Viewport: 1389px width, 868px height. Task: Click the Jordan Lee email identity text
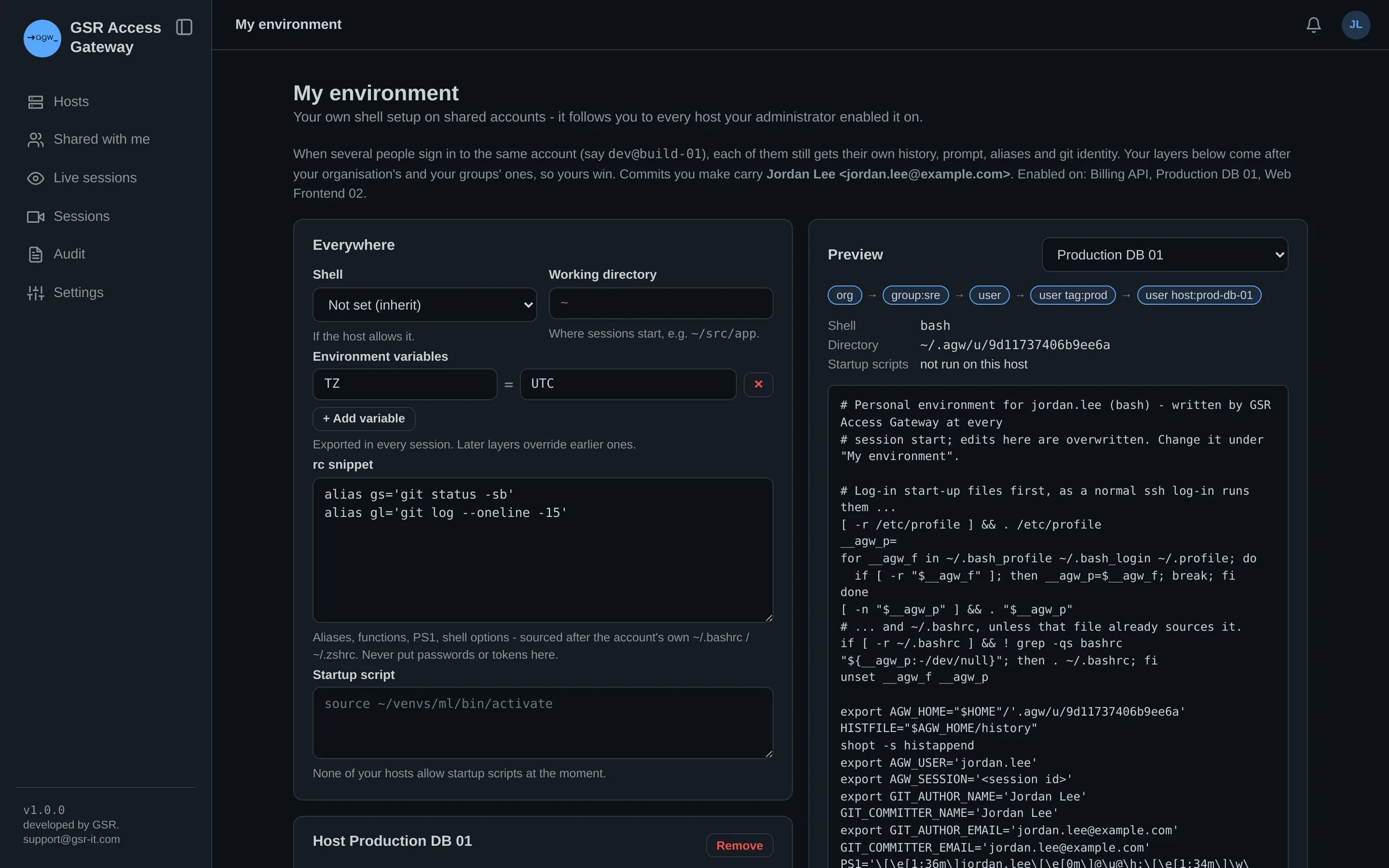point(888,174)
